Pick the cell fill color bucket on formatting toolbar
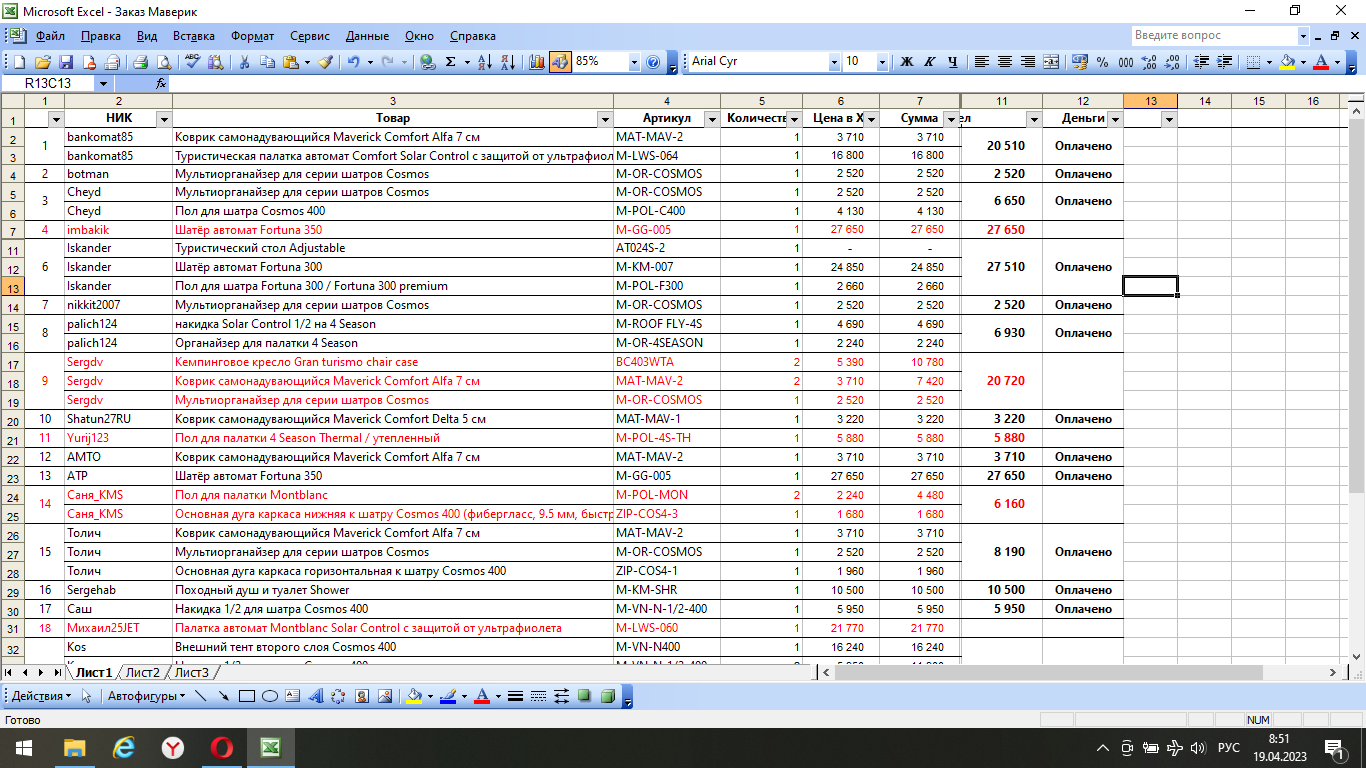 click(x=1287, y=62)
